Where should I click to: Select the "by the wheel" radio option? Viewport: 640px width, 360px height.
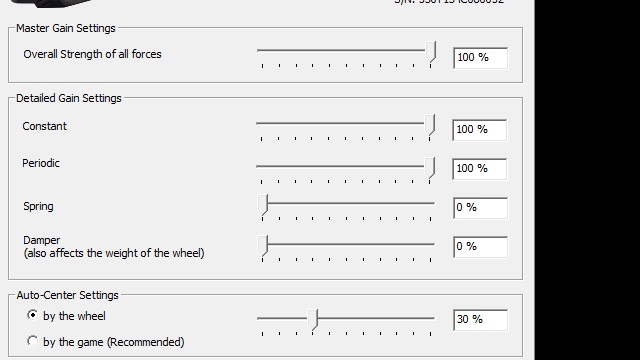[x=32, y=315]
